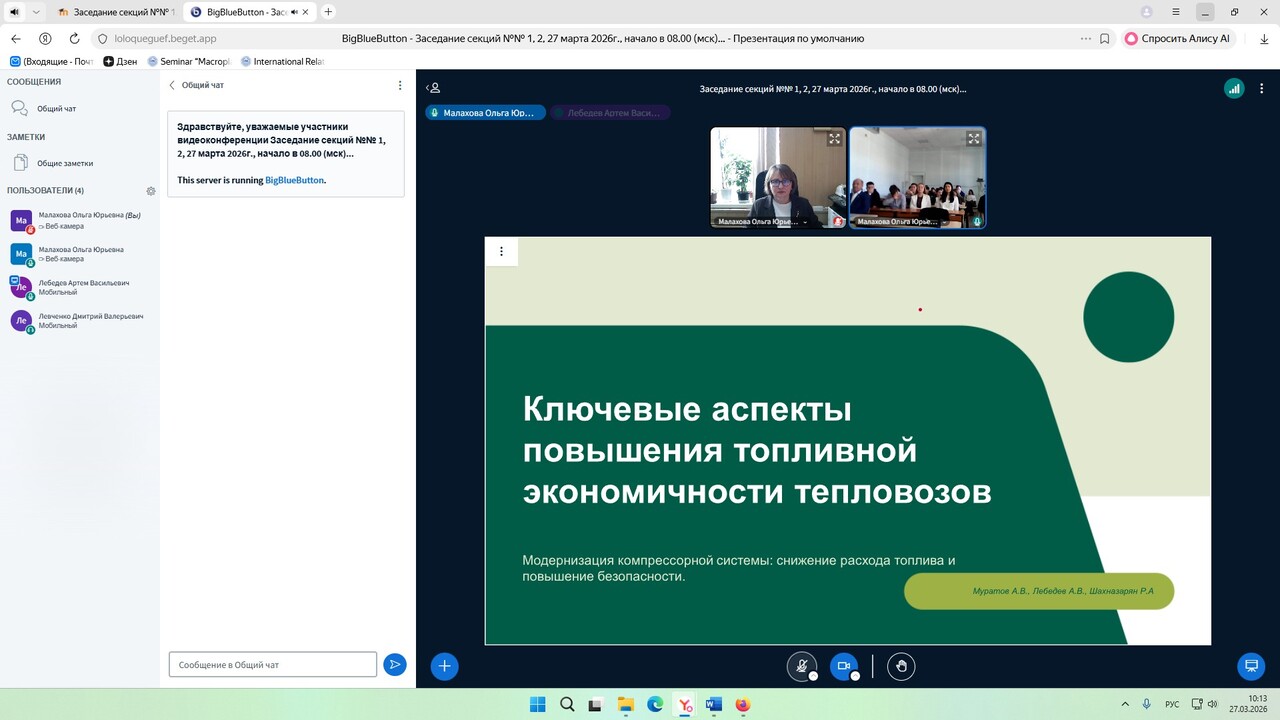Toggle the webcam sharing button
The width and height of the screenshot is (1280, 720).
pos(844,666)
